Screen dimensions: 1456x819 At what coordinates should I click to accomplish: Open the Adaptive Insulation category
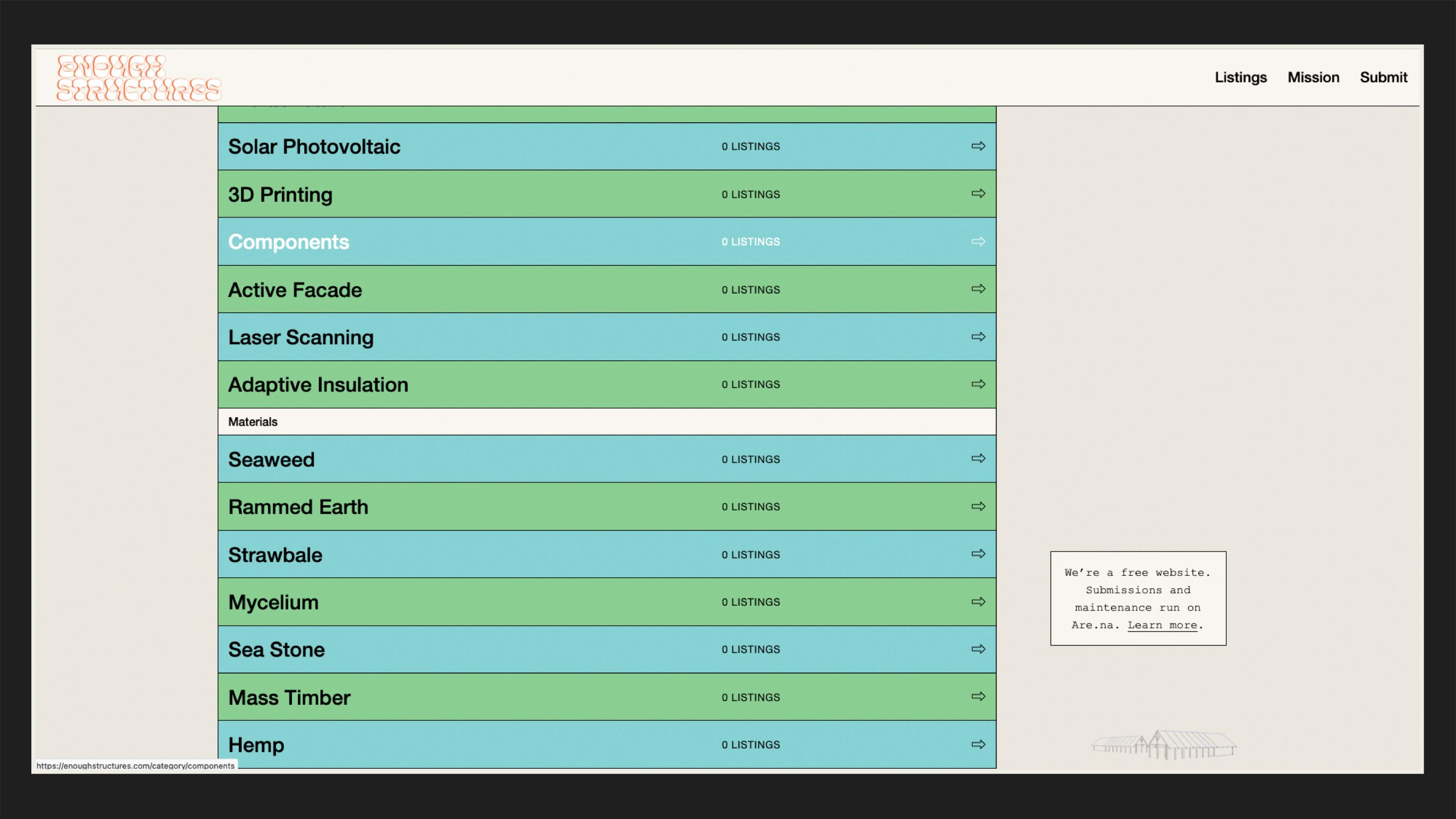[x=318, y=385]
